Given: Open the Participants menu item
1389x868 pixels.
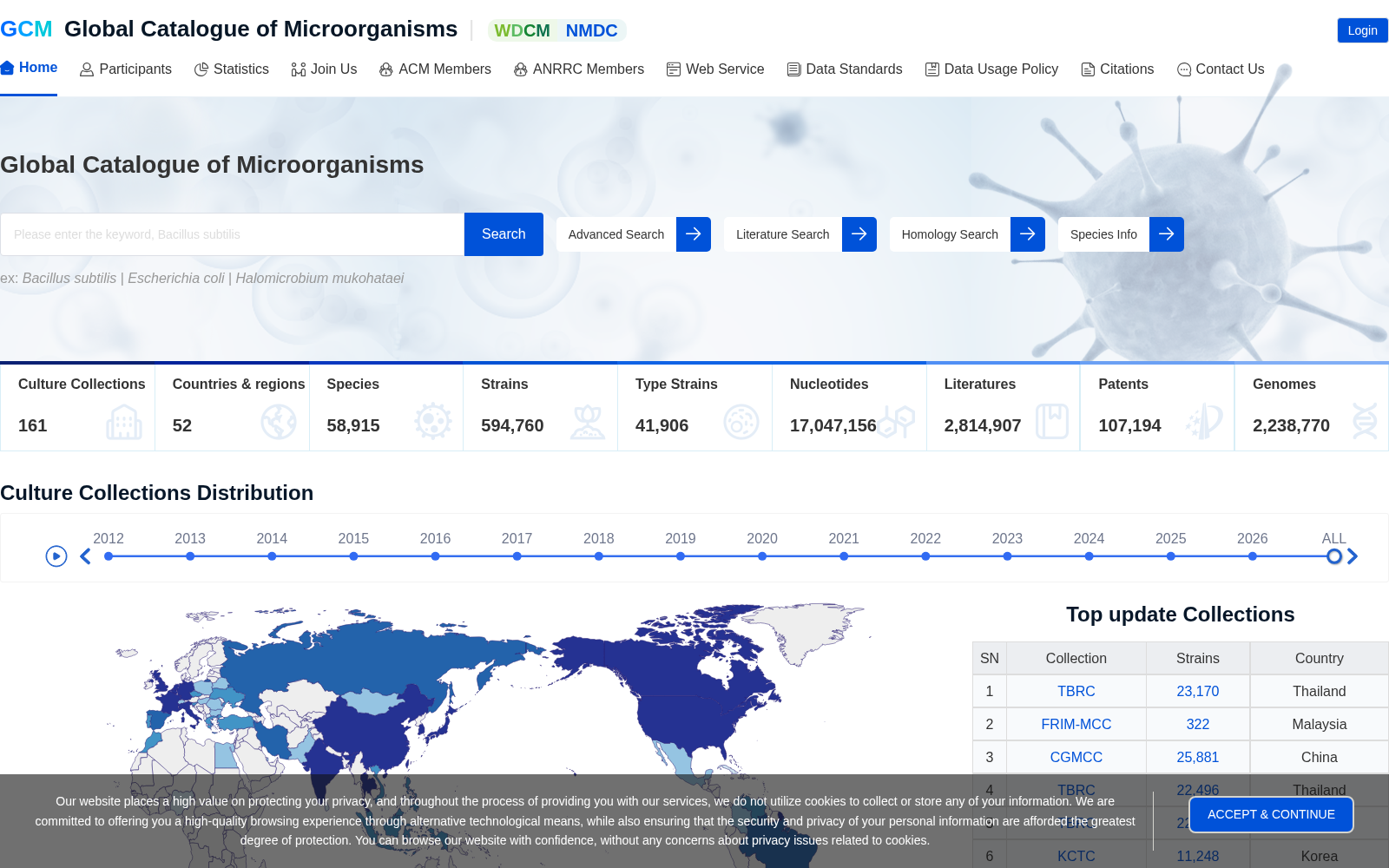Looking at the screenshot, I should [126, 69].
